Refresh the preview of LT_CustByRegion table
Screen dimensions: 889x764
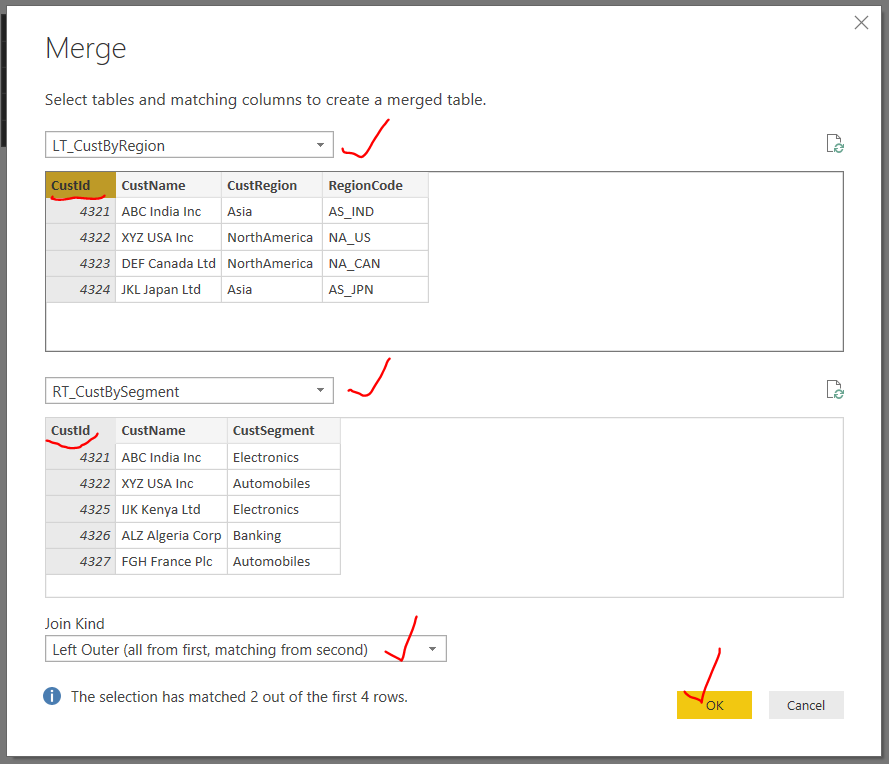835,143
